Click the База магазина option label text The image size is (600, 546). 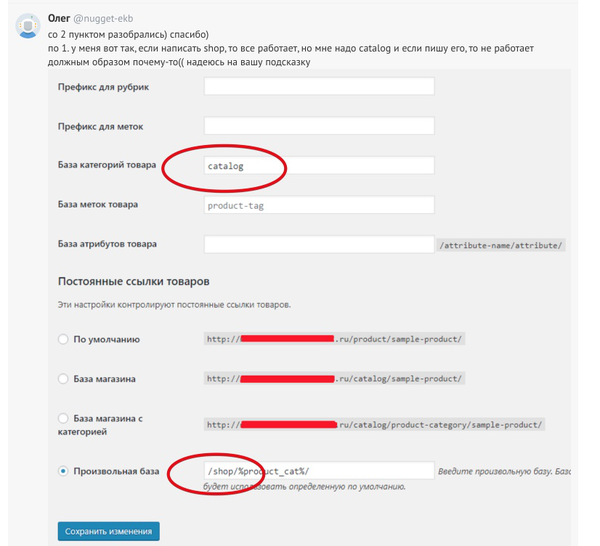point(104,379)
